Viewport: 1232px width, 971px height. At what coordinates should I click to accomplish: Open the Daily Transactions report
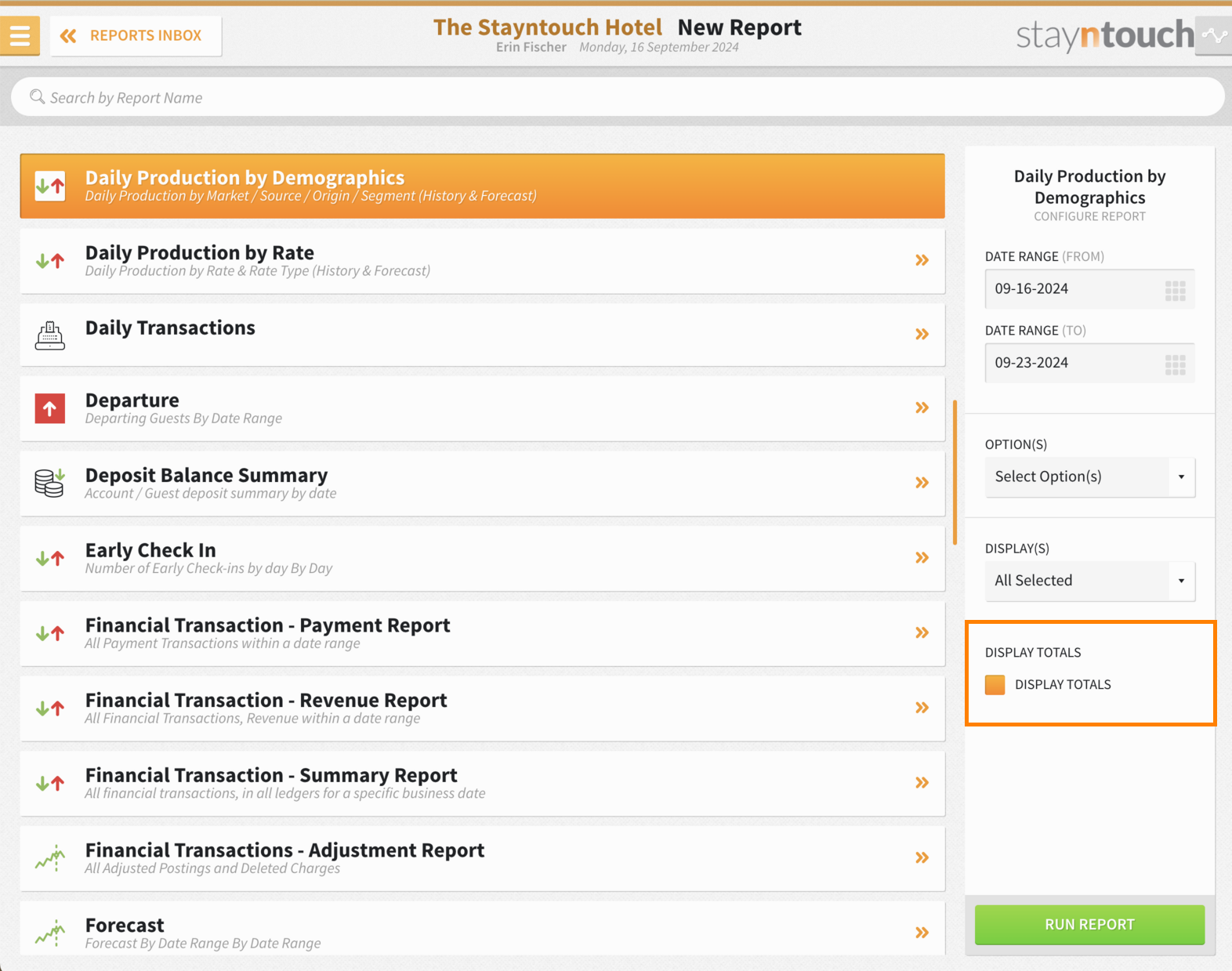482,335
